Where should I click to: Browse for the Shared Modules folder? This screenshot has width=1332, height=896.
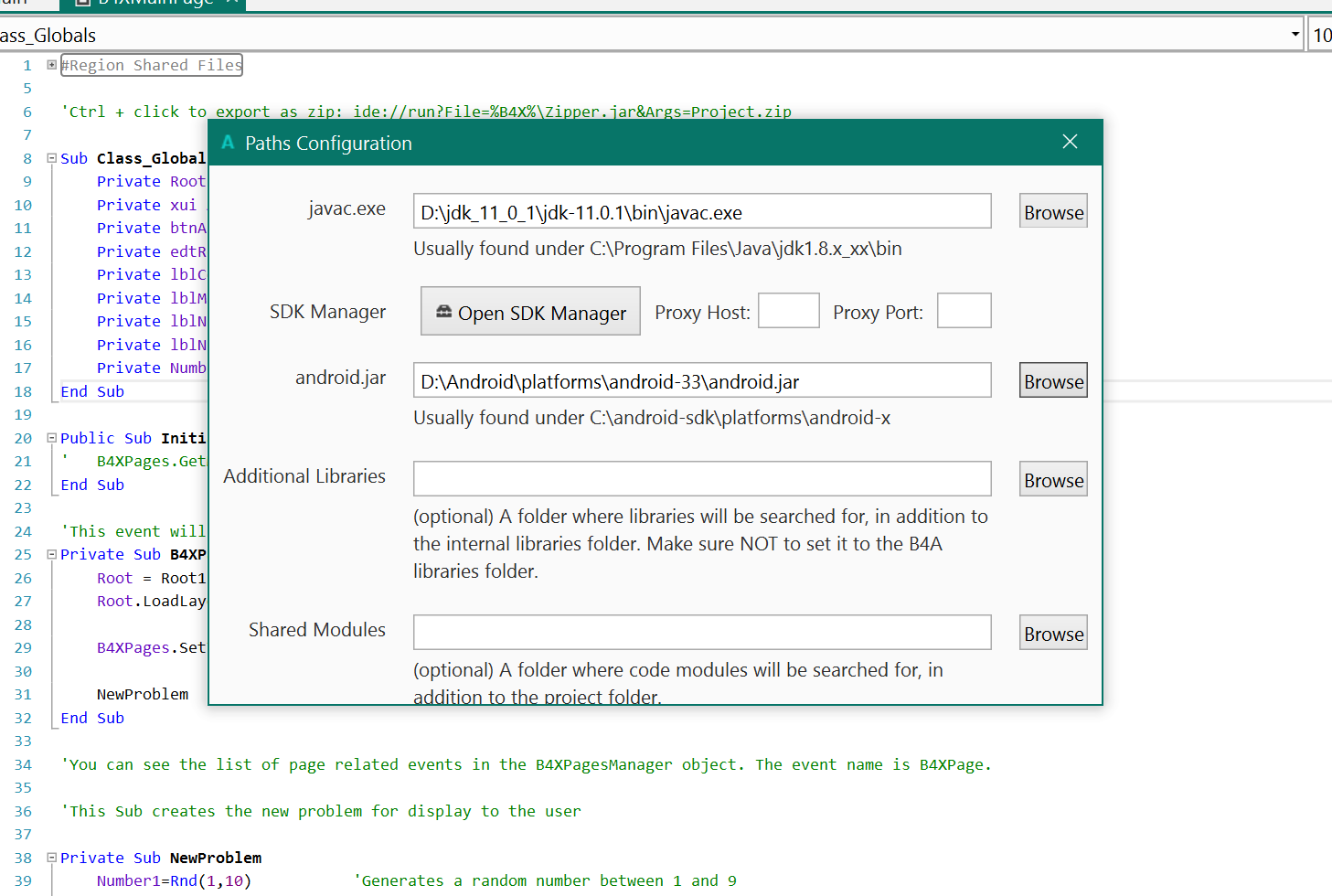click(1053, 633)
